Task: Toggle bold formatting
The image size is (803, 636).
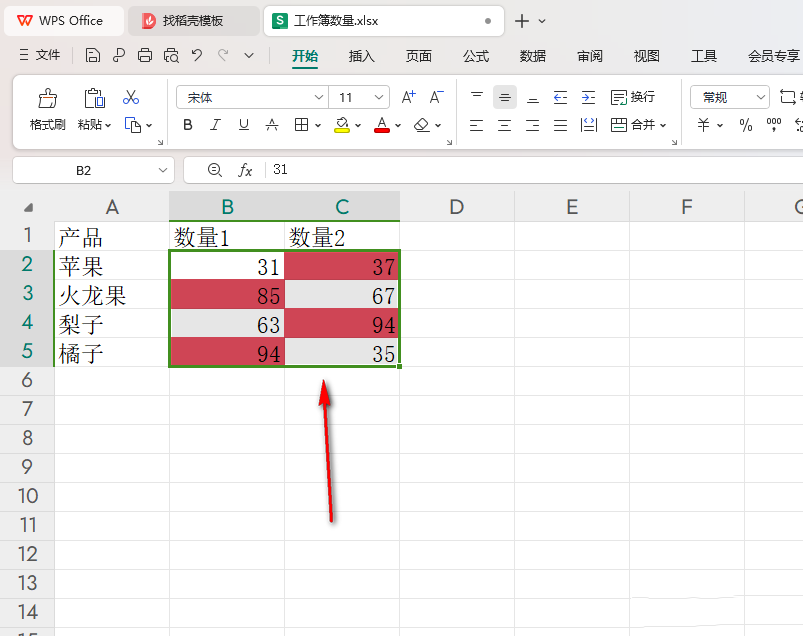Action: 188,125
